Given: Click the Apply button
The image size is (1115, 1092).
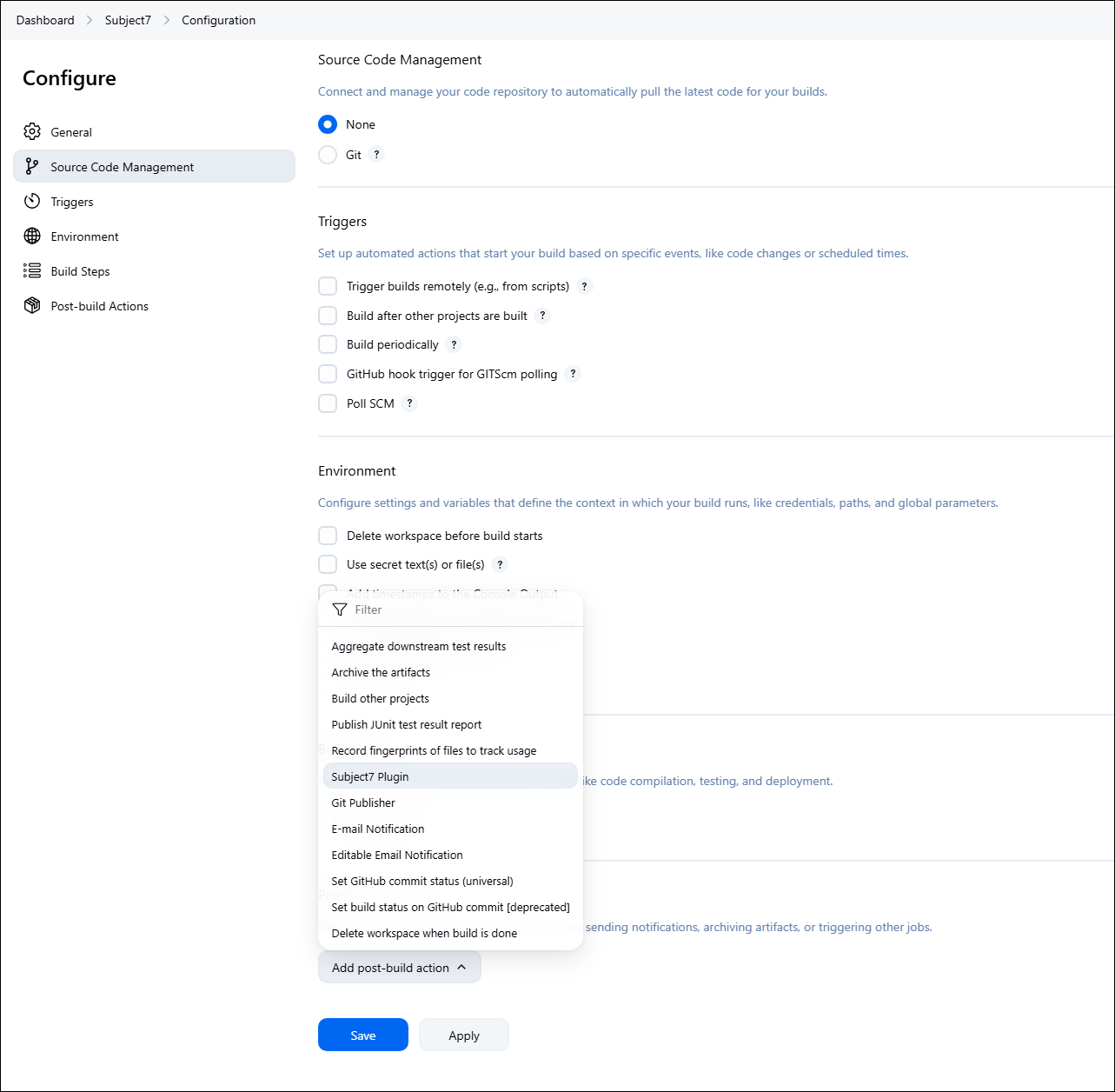Looking at the screenshot, I should click(463, 1035).
